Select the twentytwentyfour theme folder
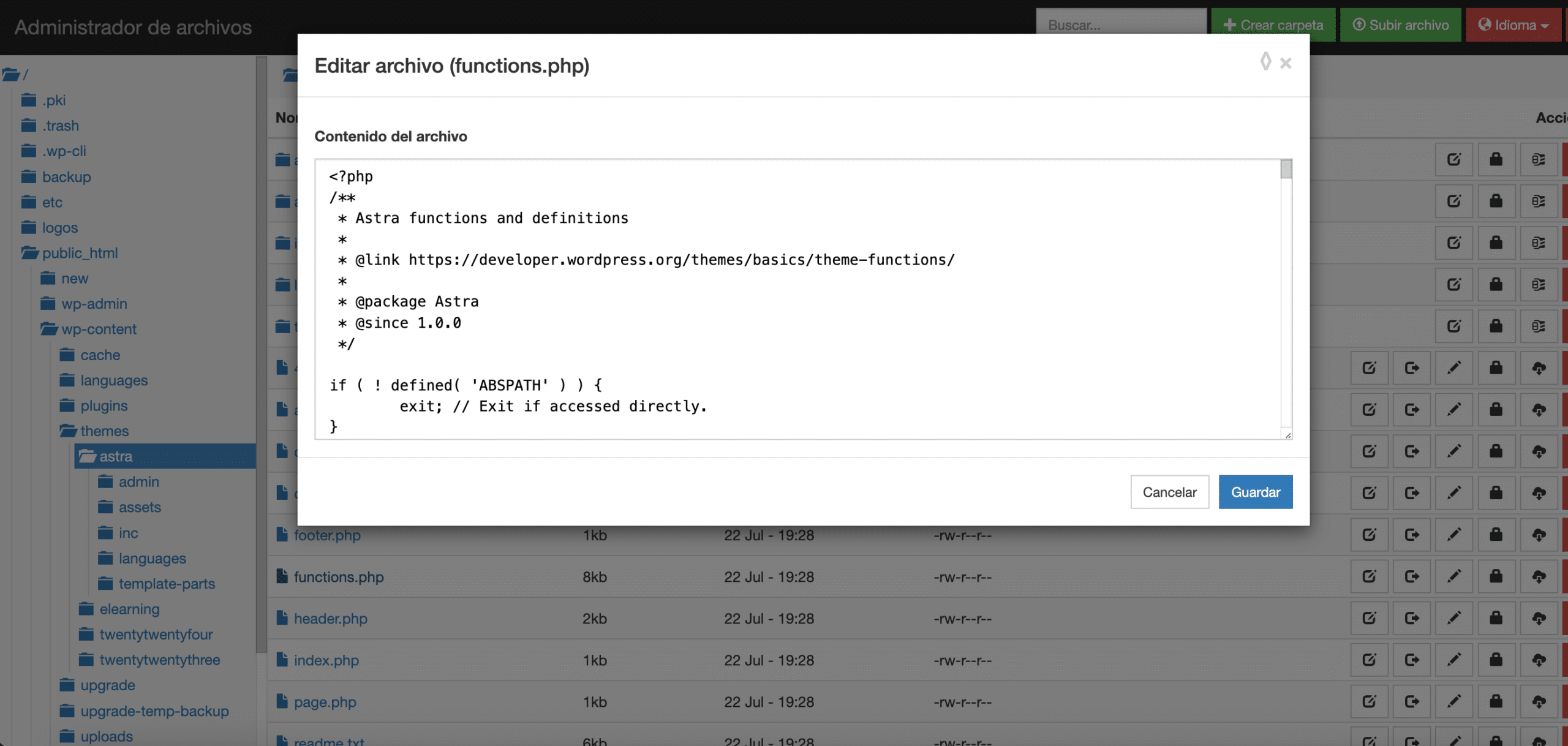Viewport: 1568px width, 746px height. click(x=156, y=635)
